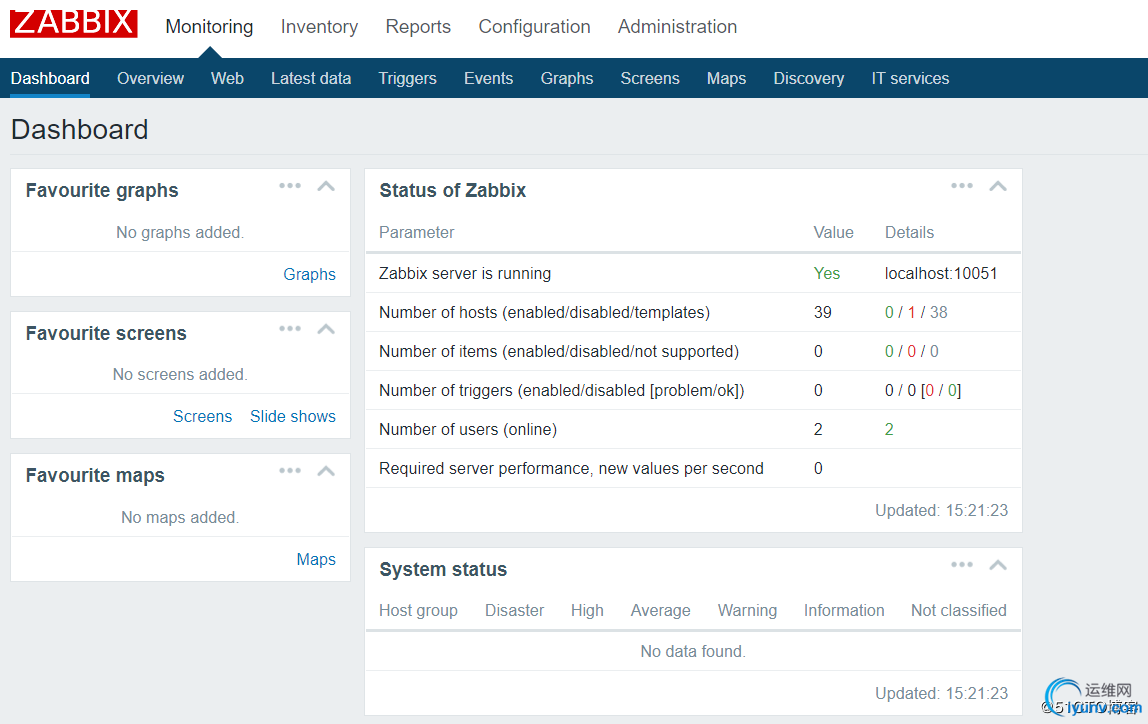Viewport: 1148px width, 724px height.
Task: Go to the Web submenu tab
Action: tap(227, 78)
